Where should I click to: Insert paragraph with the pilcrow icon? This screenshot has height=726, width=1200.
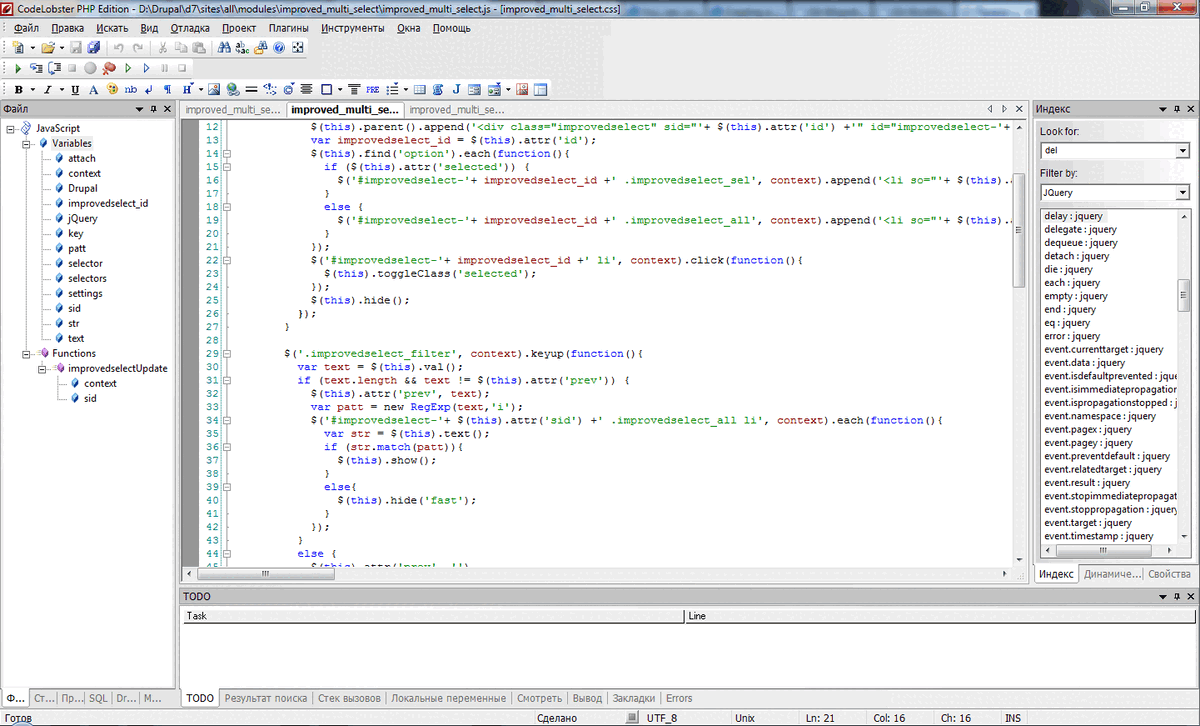click(x=167, y=89)
